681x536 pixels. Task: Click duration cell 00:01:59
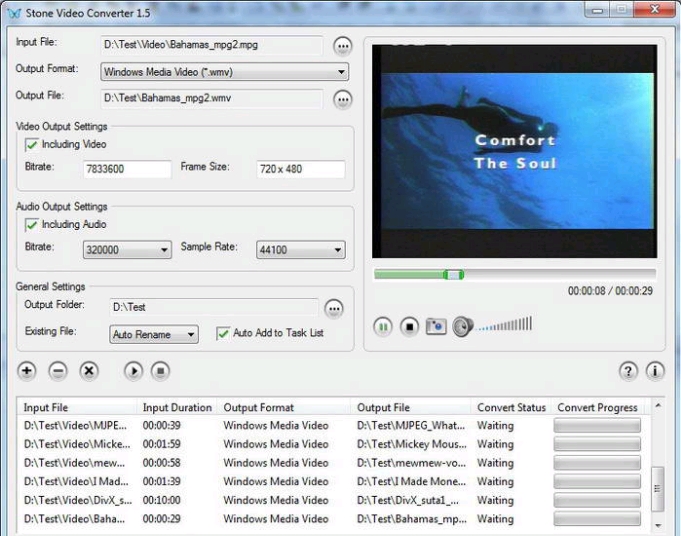162,444
